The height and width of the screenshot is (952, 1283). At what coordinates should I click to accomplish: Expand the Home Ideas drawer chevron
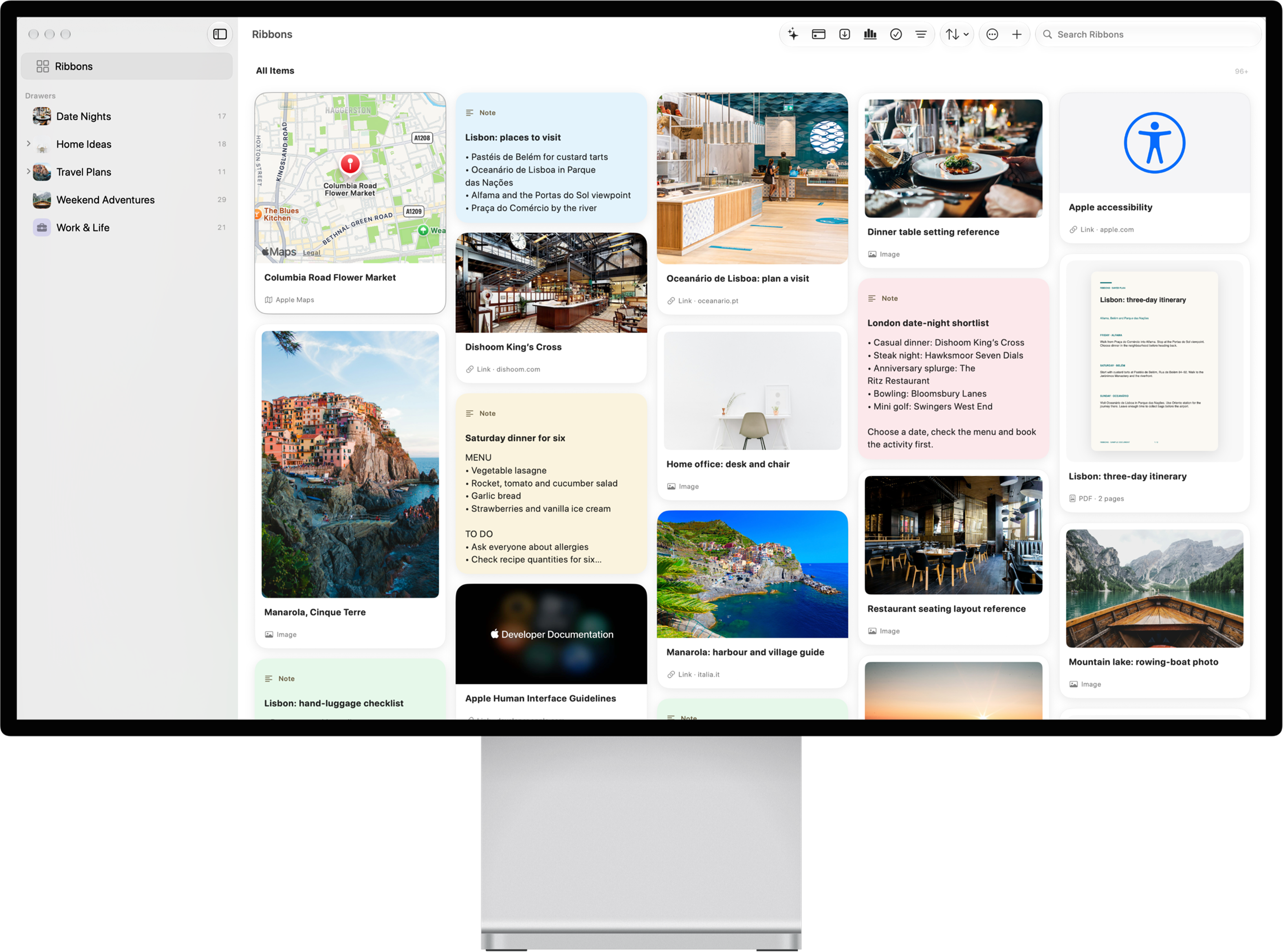point(28,143)
